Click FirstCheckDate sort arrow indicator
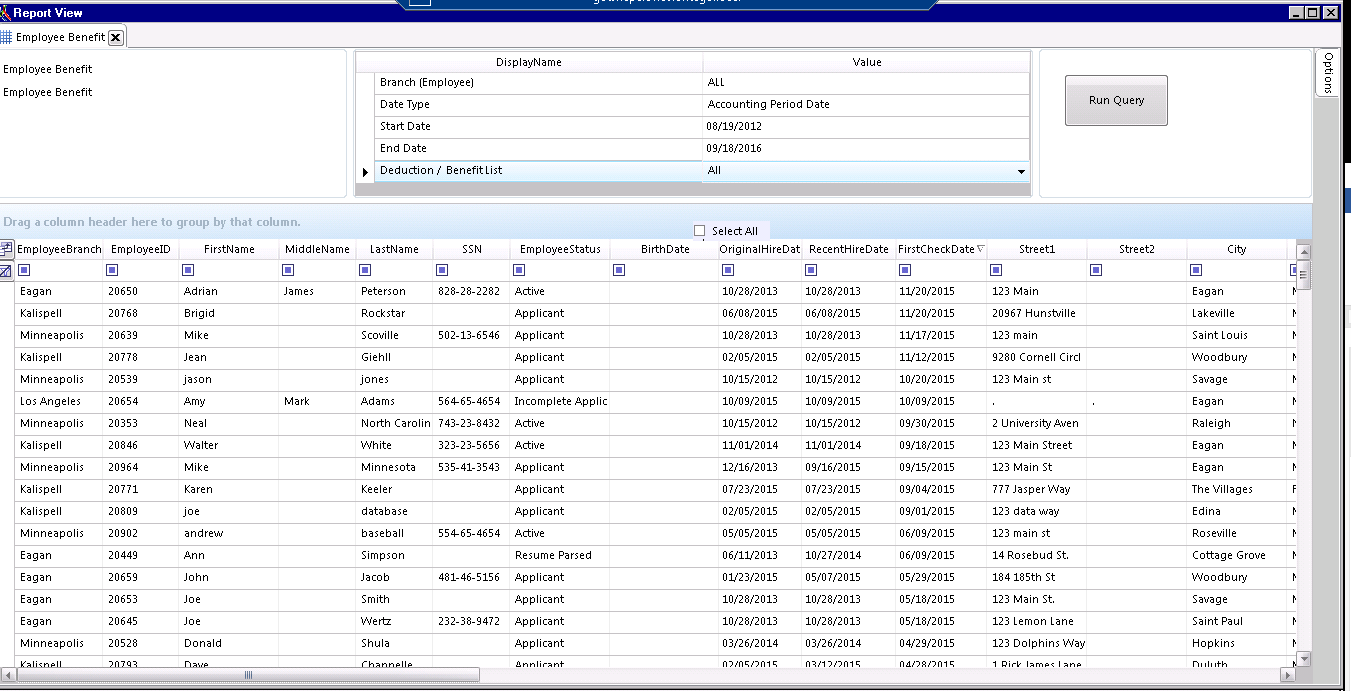 (x=981, y=249)
